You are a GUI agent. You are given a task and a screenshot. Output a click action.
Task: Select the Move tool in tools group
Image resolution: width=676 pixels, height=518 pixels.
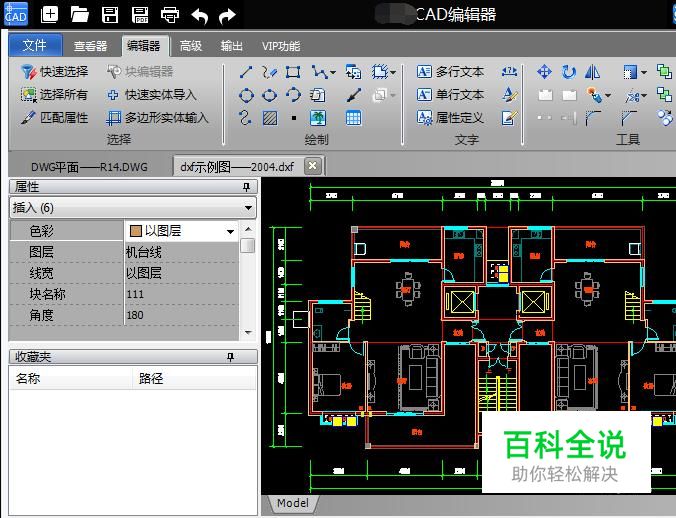pyautogui.click(x=545, y=72)
